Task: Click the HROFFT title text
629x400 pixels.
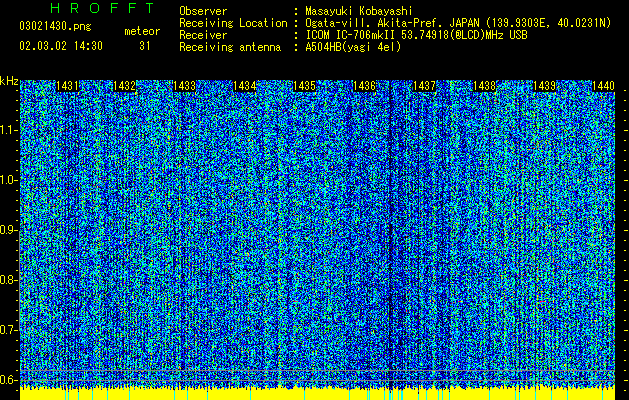Action: tap(103, 8)
